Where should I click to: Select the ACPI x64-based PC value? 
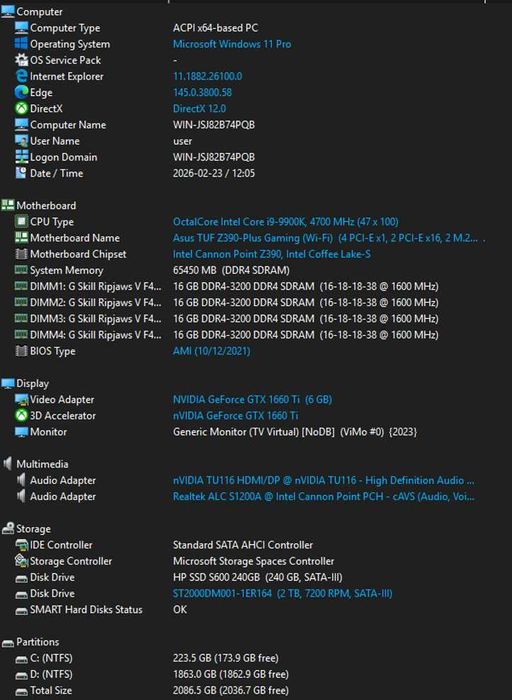point(215,28)
